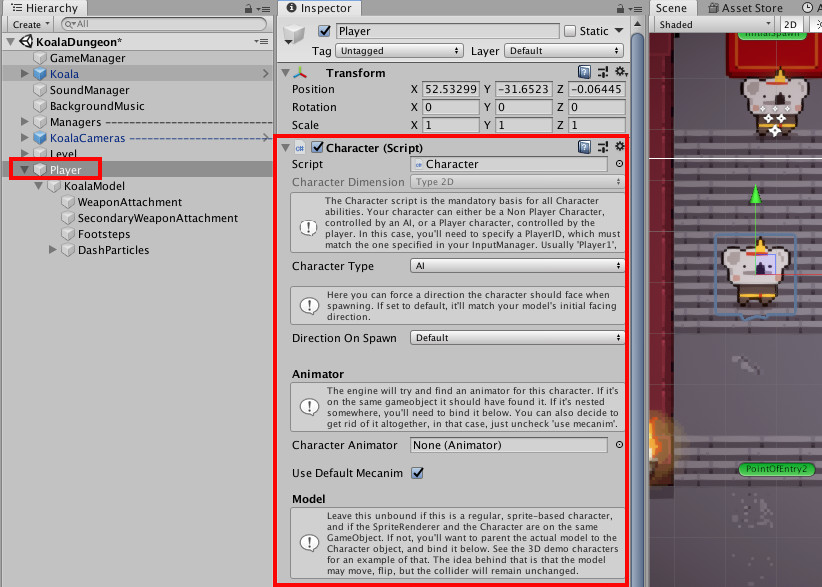Open the Shaded draw mode dropdown
This screenshot has width=822, height=587.
point(713,25)
